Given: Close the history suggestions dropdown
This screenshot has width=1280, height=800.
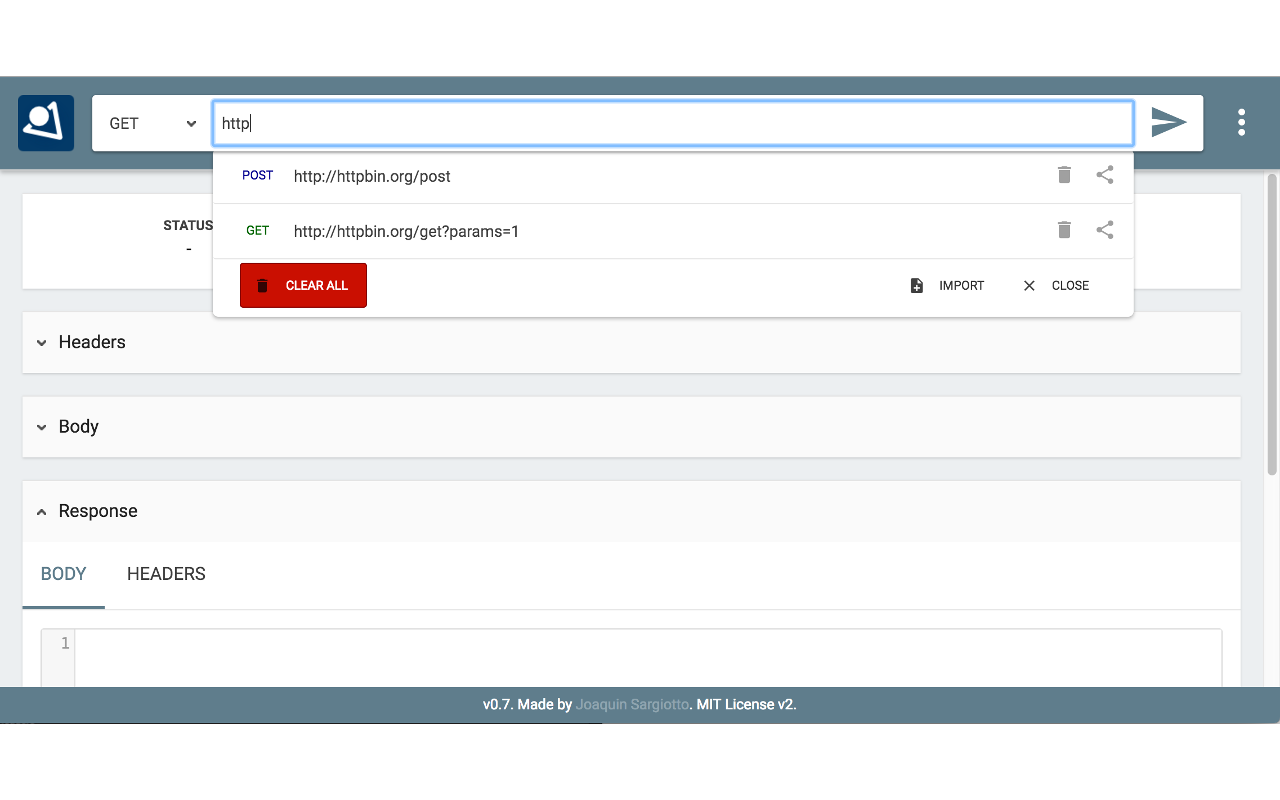Looking at the screenshot, I should click(x=1055, y=286).
